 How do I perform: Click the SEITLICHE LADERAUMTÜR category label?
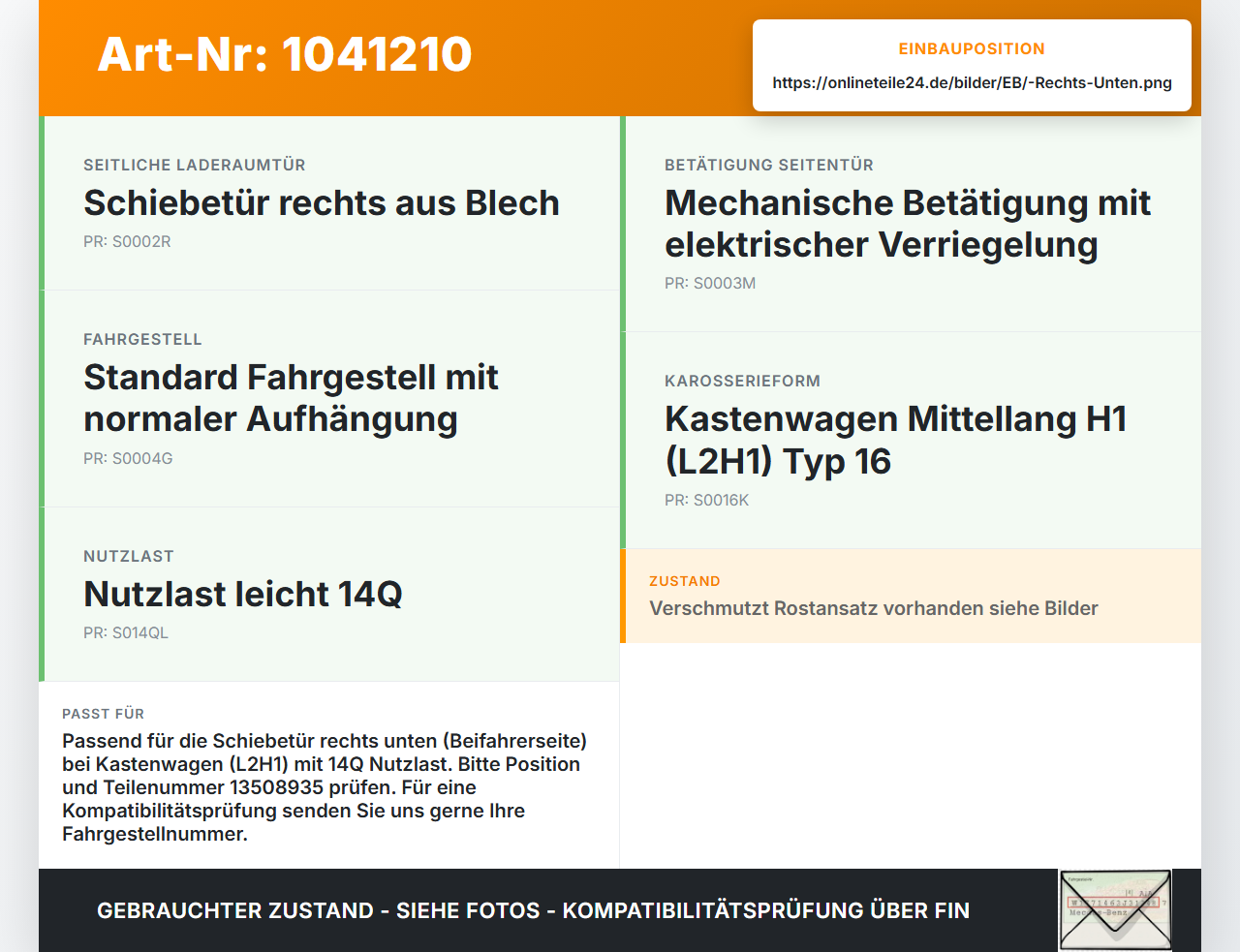195,165
